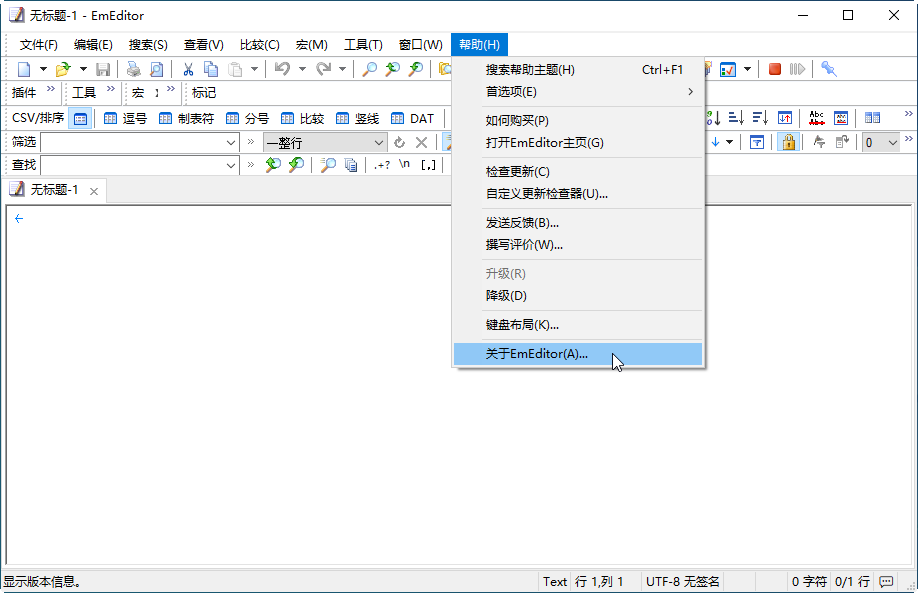The height and width of the screenshot is (593, 918).
Task: Click the blue pushpin icon
Action: click(828, 69)
